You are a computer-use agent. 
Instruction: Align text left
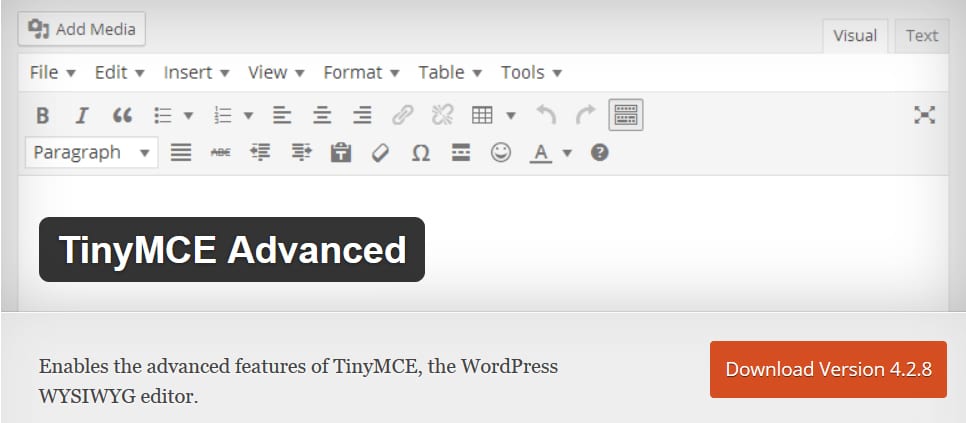pyautogui.click(x=282, y=115)
